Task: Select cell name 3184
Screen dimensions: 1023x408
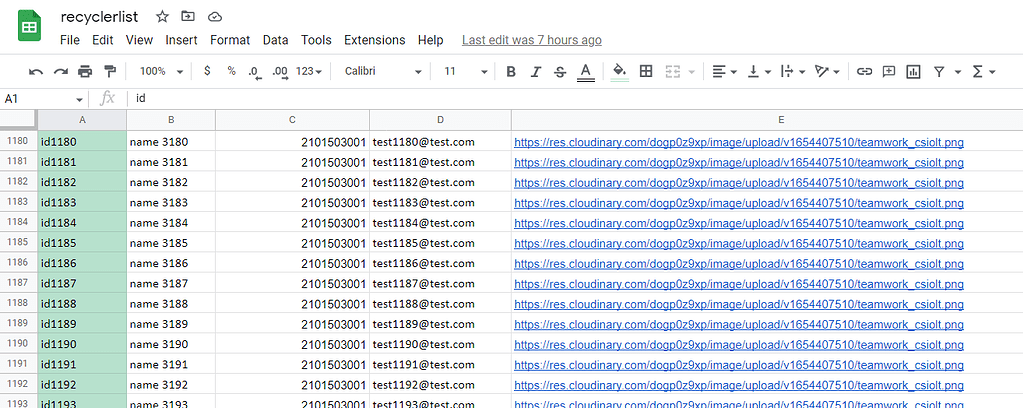Action: point(171,223)
